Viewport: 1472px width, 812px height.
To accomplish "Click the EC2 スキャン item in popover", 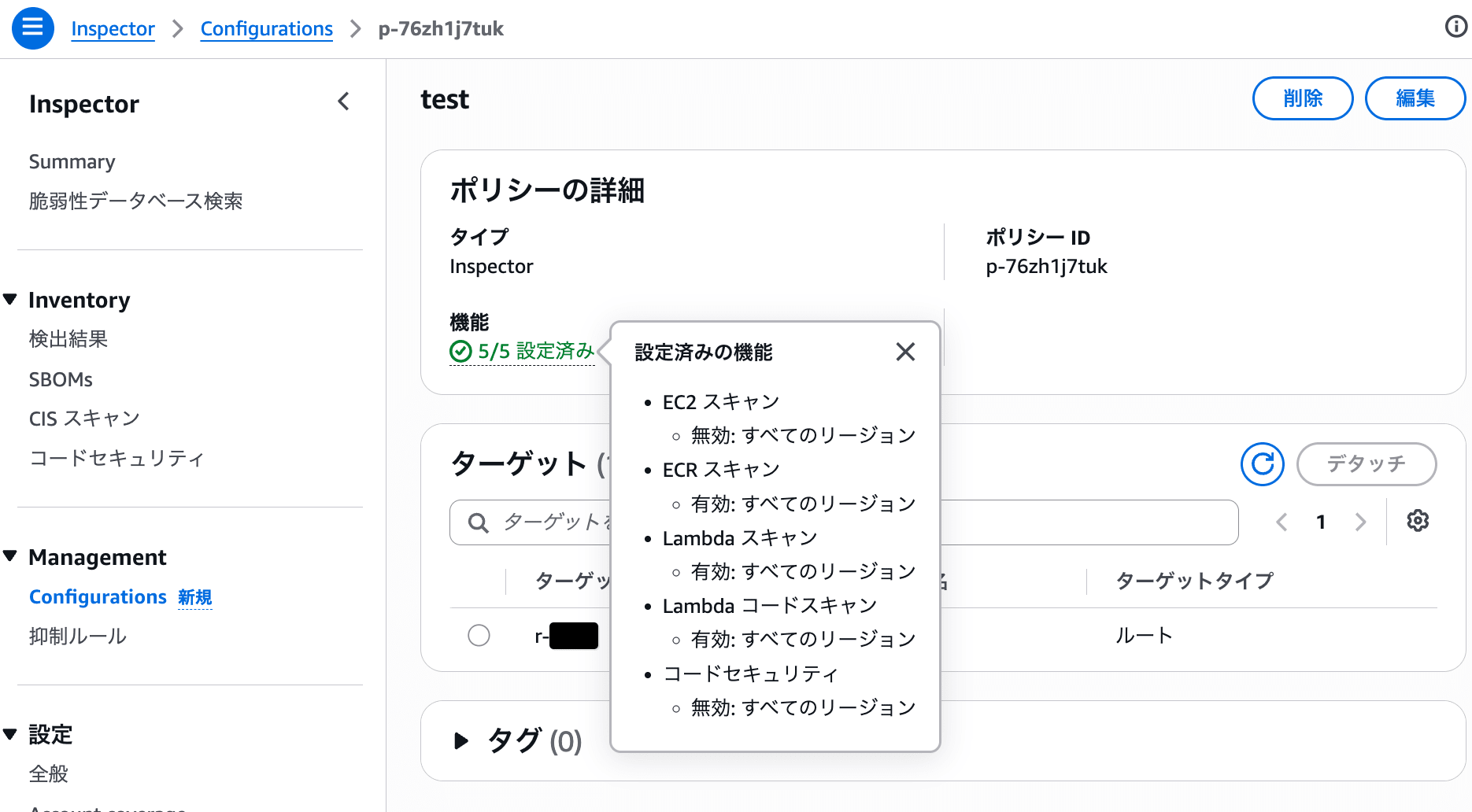I will pyautogui.click(x=721, y=402).
